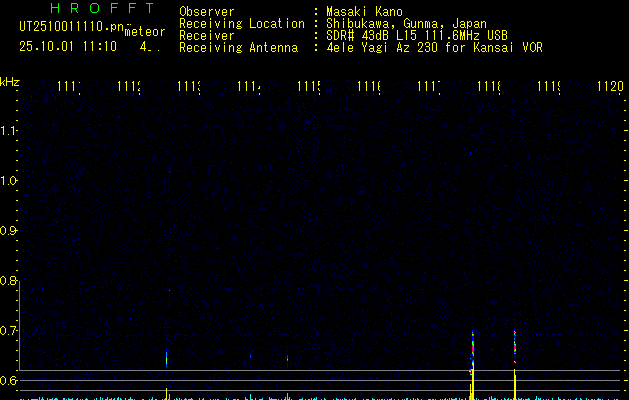Click the 0.8 frequency axis label

(8, 281)
